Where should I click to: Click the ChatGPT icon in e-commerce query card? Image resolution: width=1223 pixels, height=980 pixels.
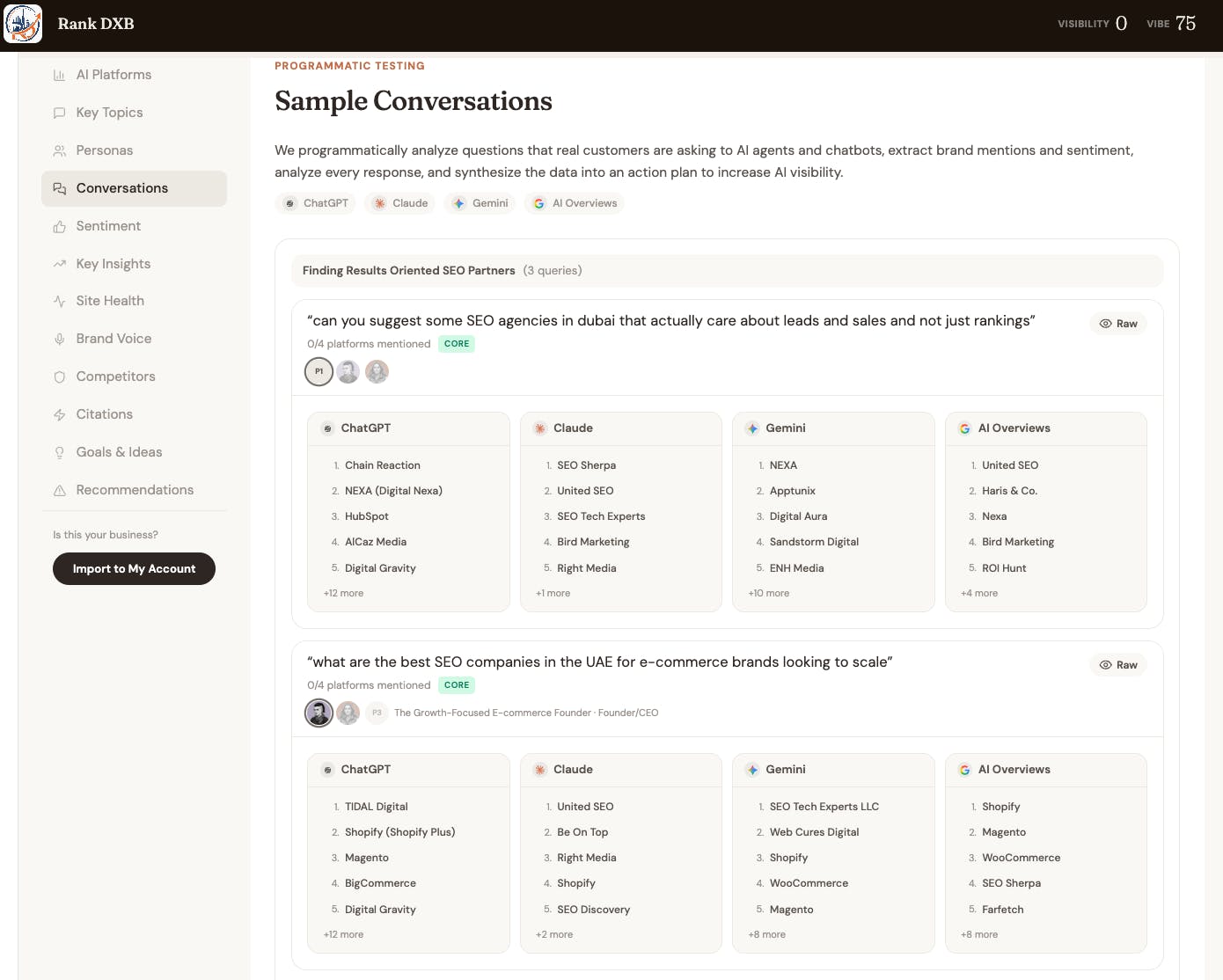327,770
